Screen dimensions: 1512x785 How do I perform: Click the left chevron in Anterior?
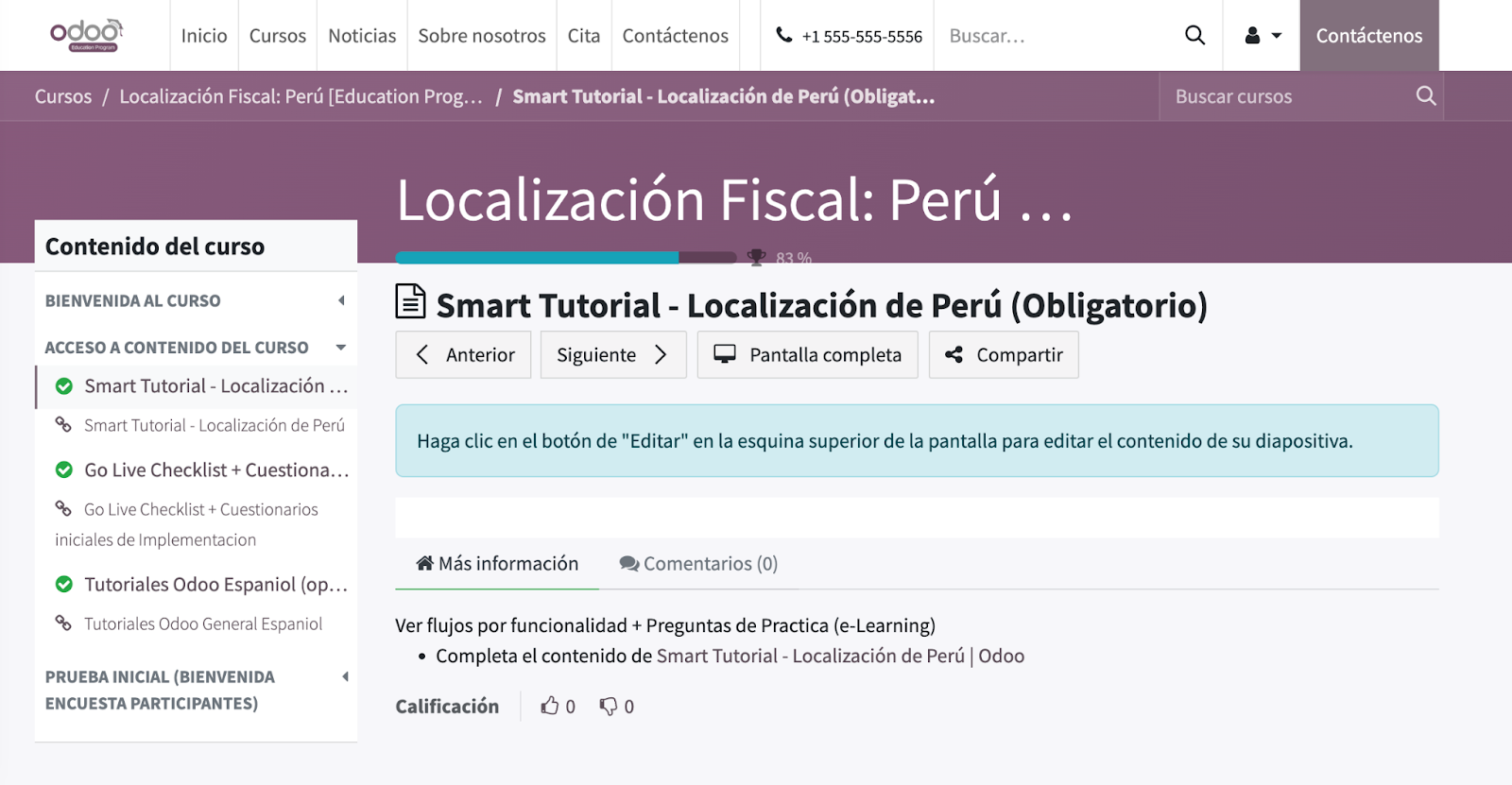pos(422,354)
